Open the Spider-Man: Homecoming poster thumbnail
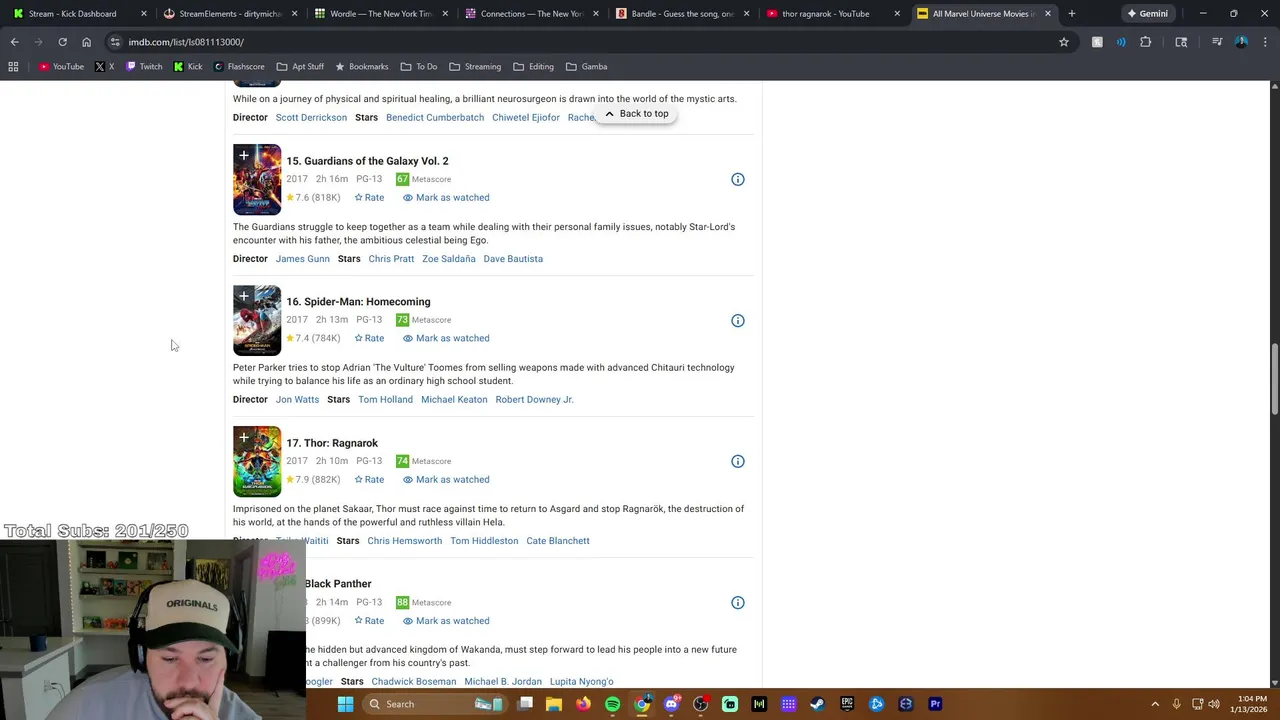 (257, 321)
